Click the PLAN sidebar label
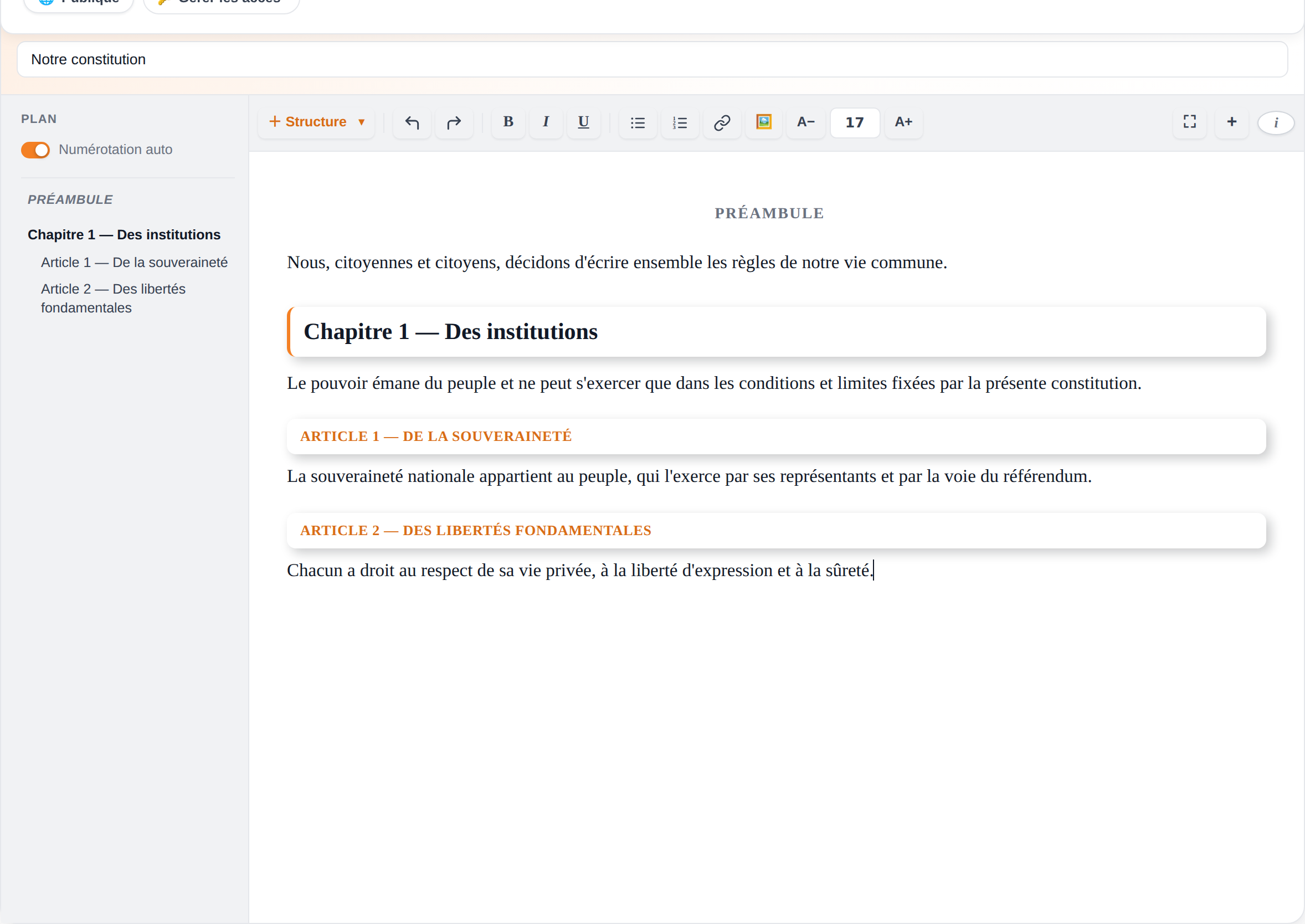The height and width of the screenshot is (924, 1305). (39, 119)
